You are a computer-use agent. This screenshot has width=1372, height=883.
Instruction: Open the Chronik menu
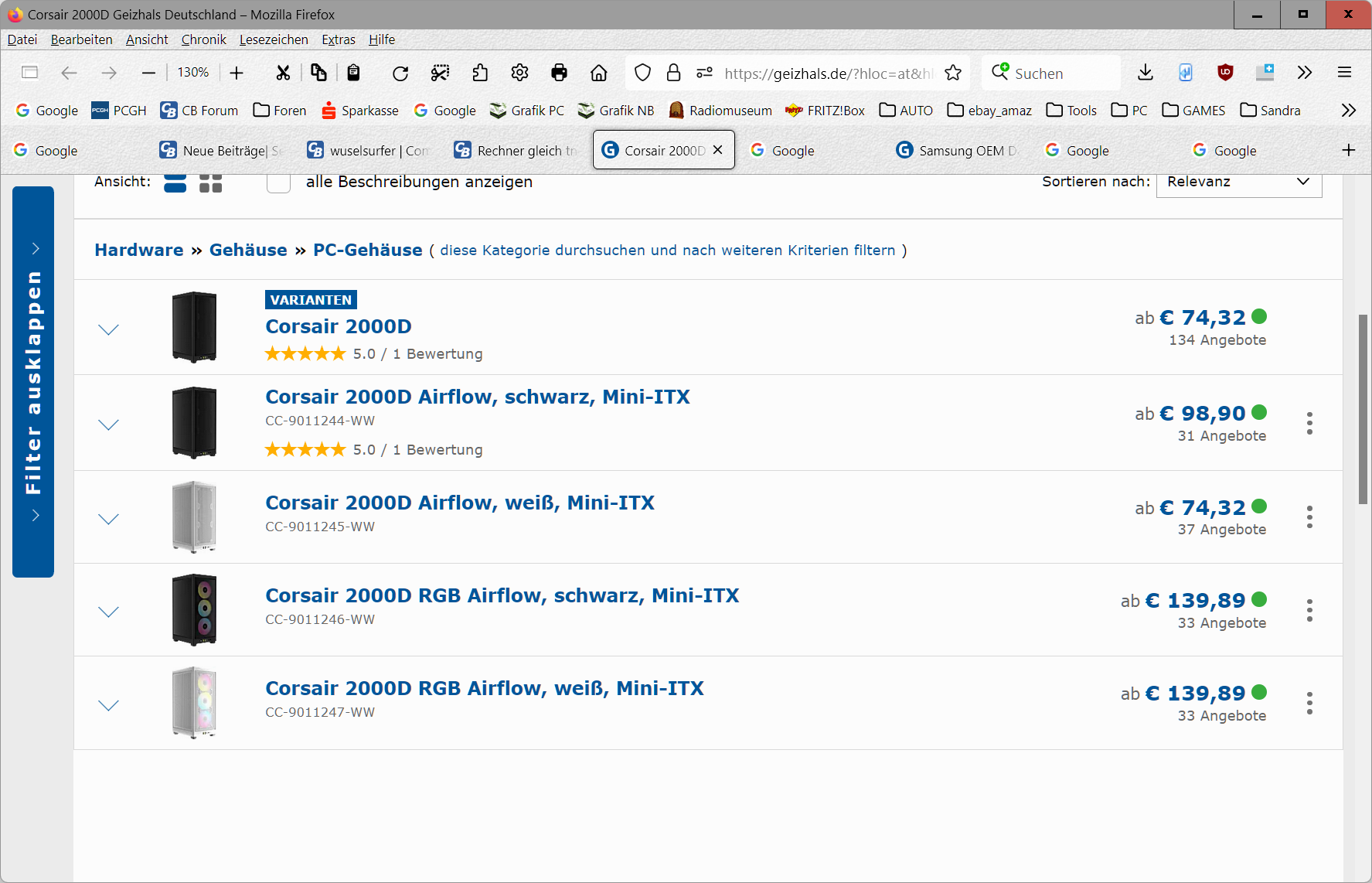pos(203,39)
